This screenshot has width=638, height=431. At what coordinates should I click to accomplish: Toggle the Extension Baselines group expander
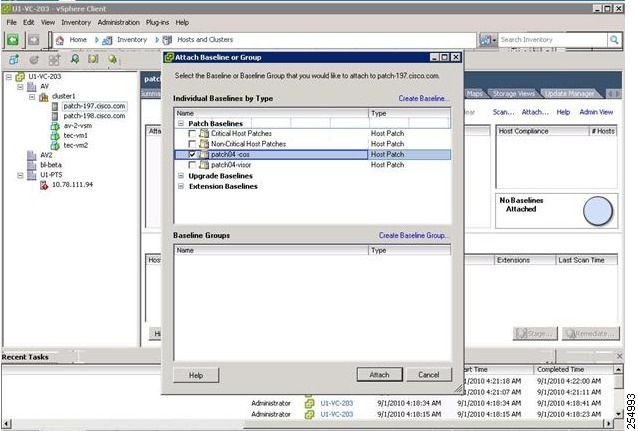(x=181, y=186)
